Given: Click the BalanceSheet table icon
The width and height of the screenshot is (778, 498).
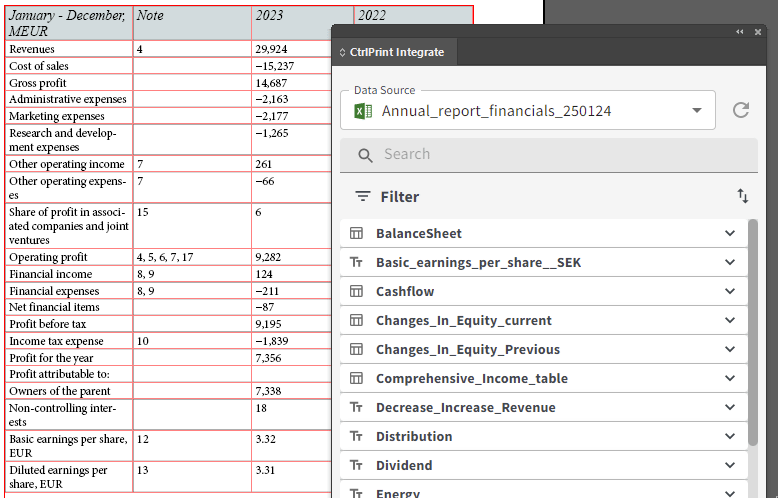Looking at the screenshot, I should click(356, 233).
